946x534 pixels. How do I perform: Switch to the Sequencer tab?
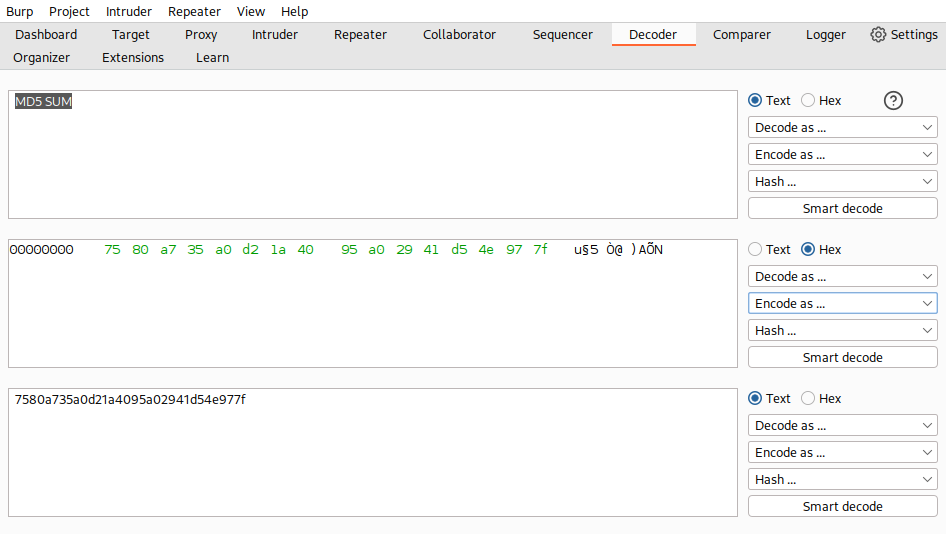pos(562,35)
